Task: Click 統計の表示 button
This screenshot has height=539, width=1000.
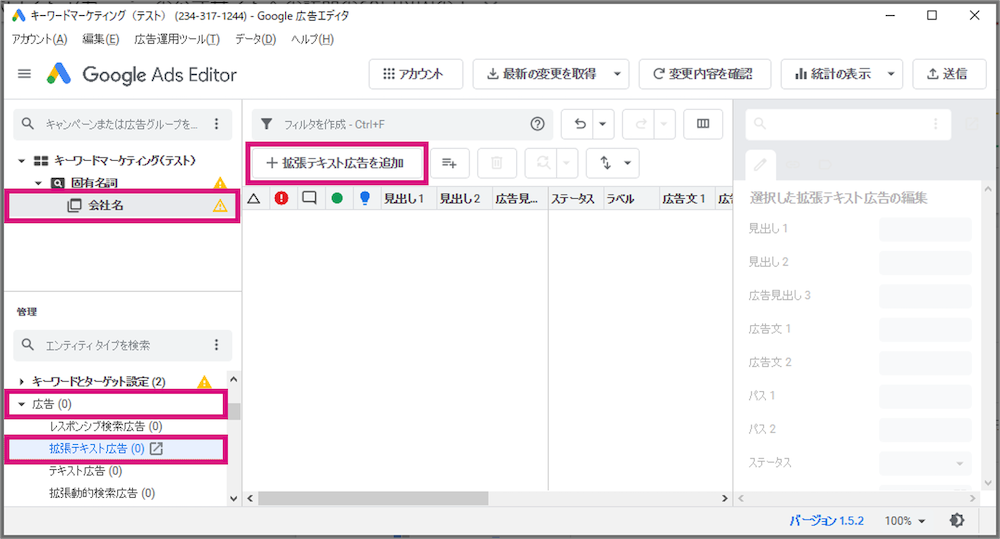Action: tap(832, 74)
